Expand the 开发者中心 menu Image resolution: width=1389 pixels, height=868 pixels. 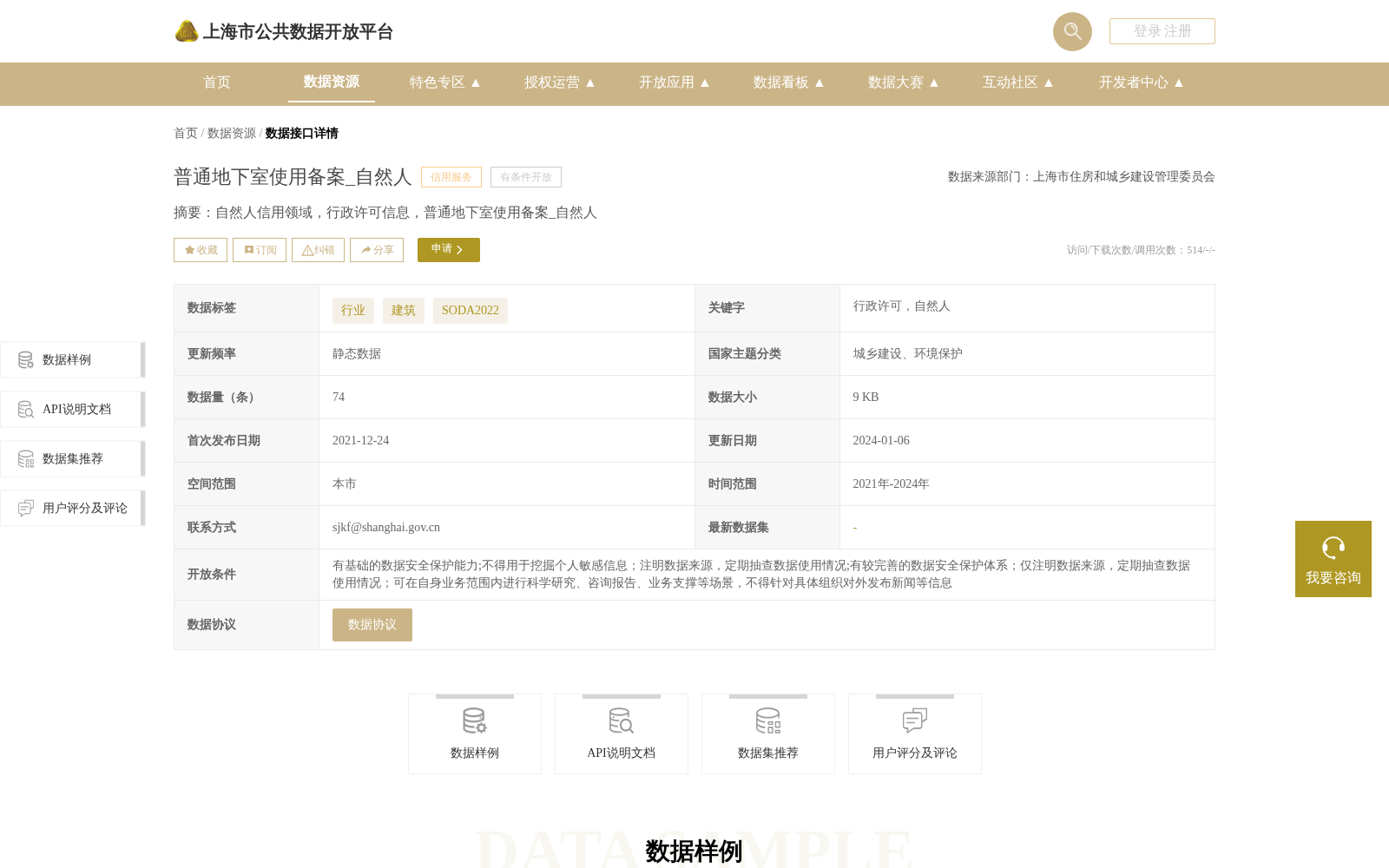click(1141, 82)
